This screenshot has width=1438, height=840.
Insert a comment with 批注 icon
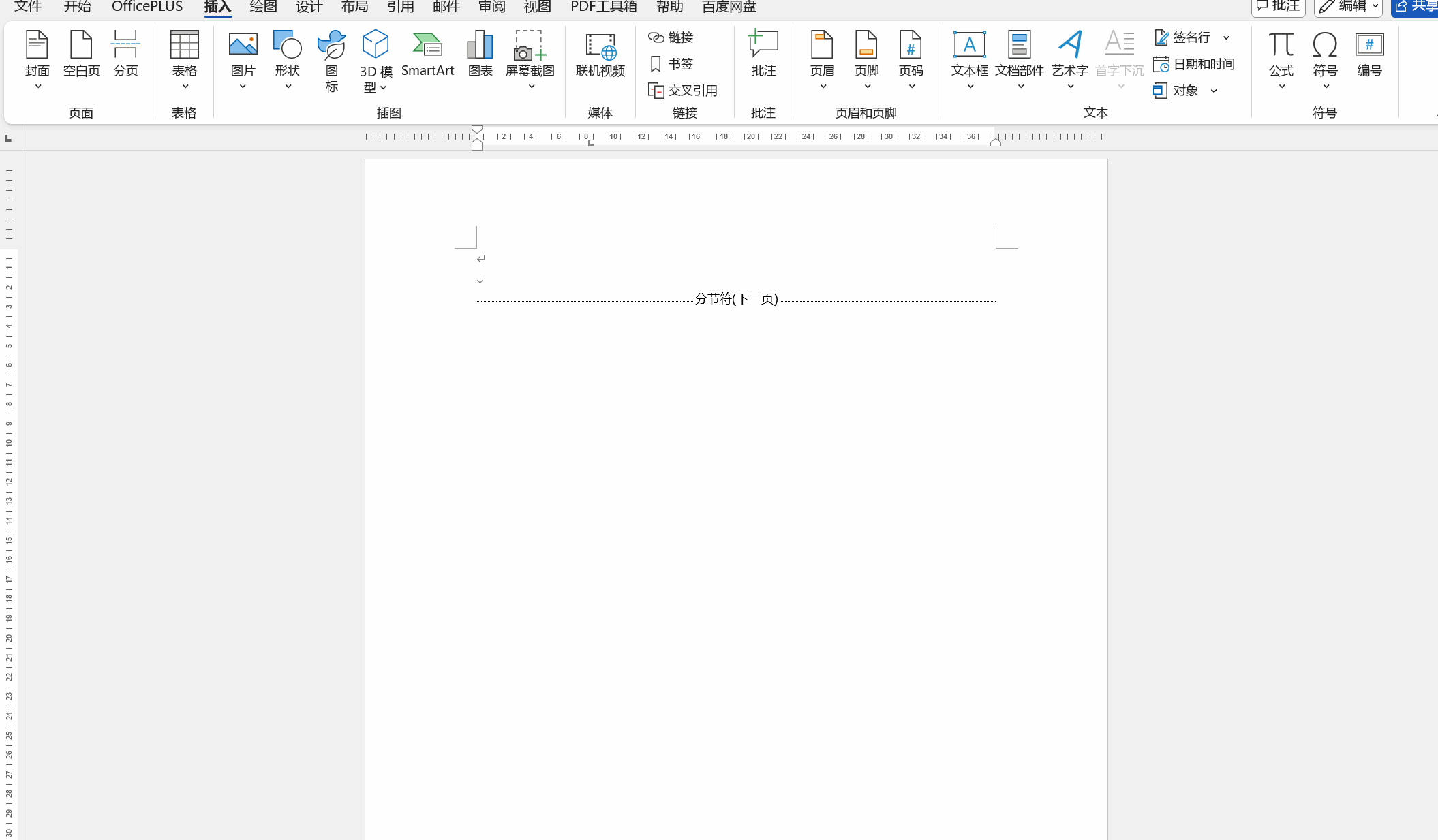coord(763,53)
